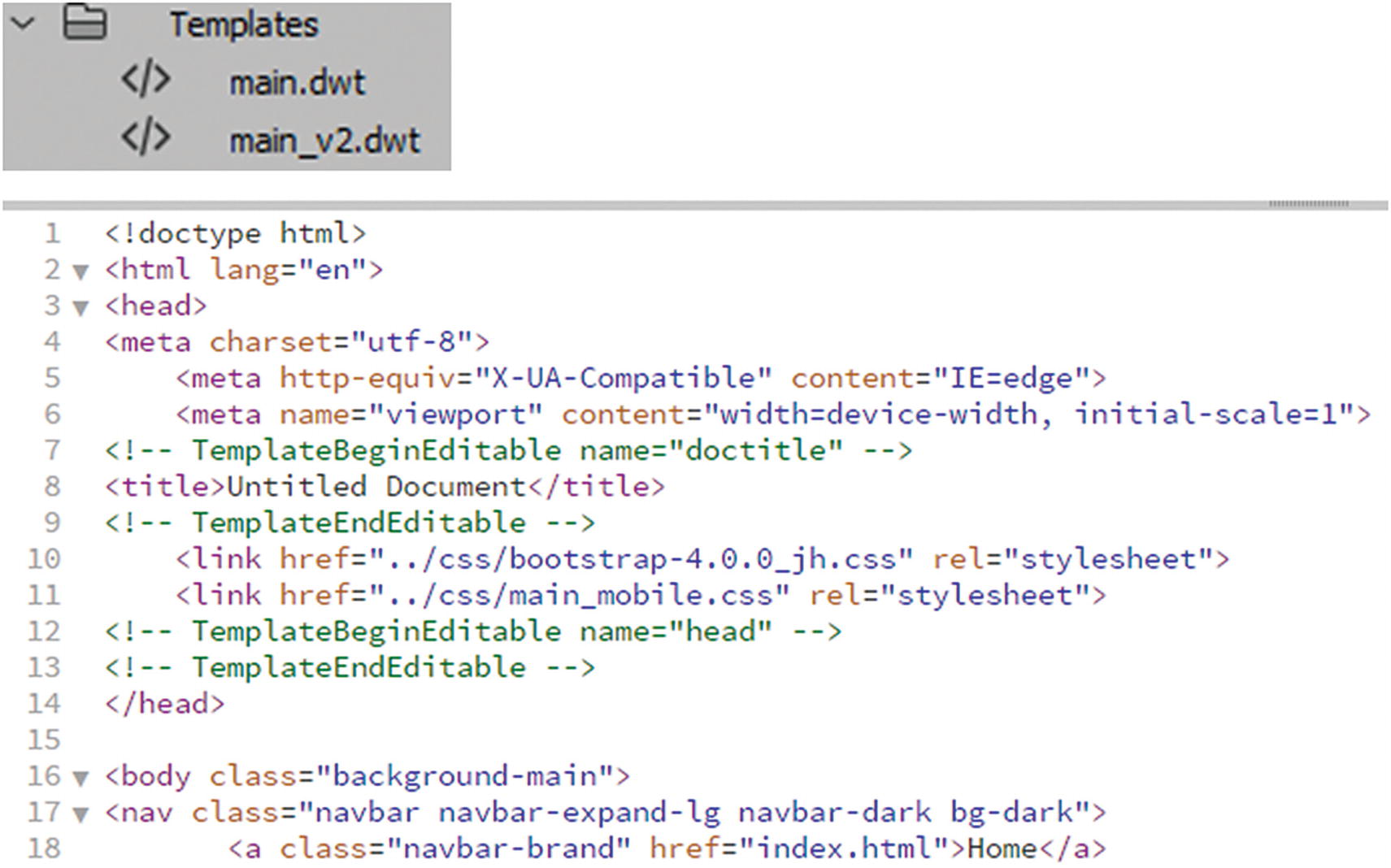This screenshot has width=1391, height=868.
Task: Select the bootstrap stylesheet path on line 10
Action: pyautogui.click(x=643, y=558)
